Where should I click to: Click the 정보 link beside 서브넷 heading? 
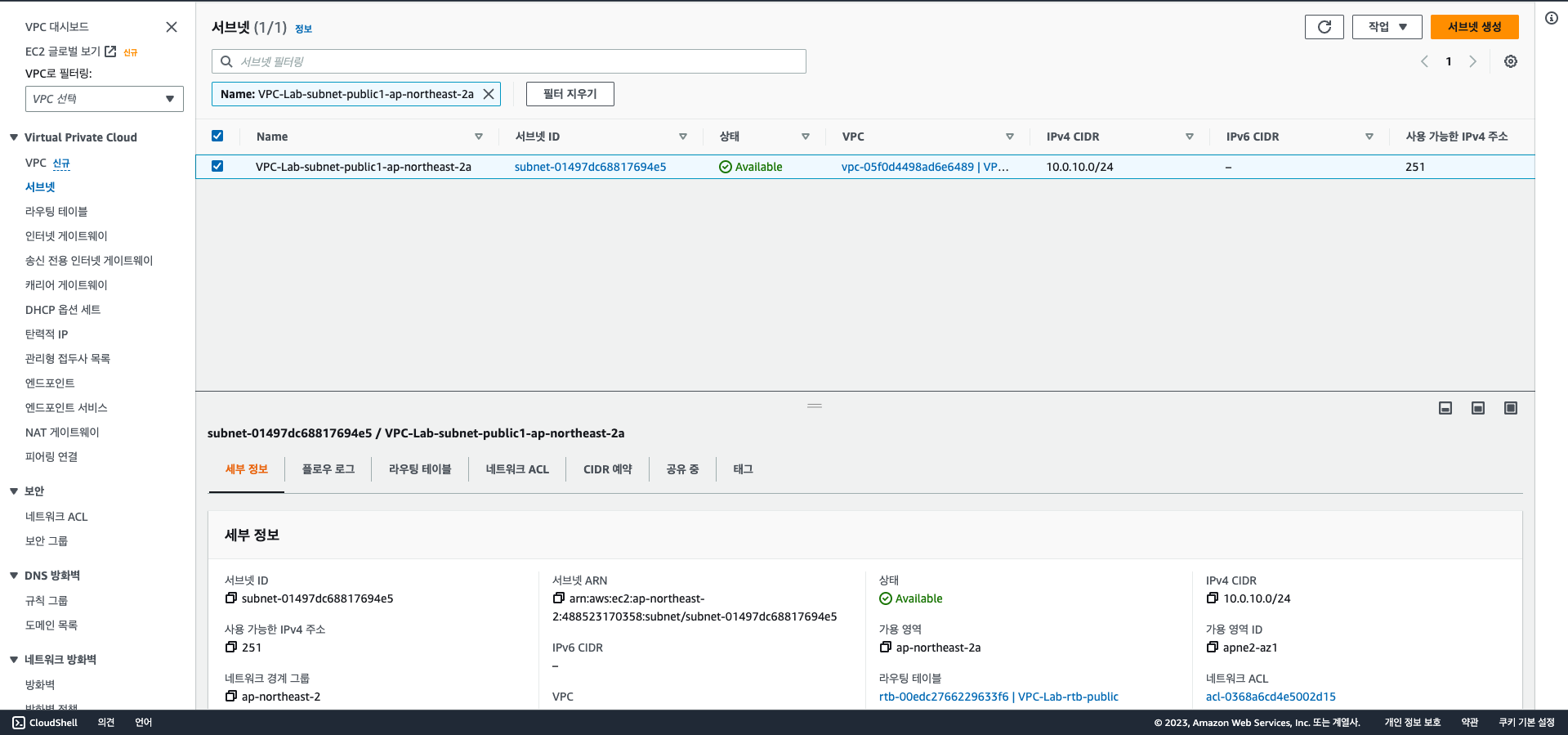(303, 29)
